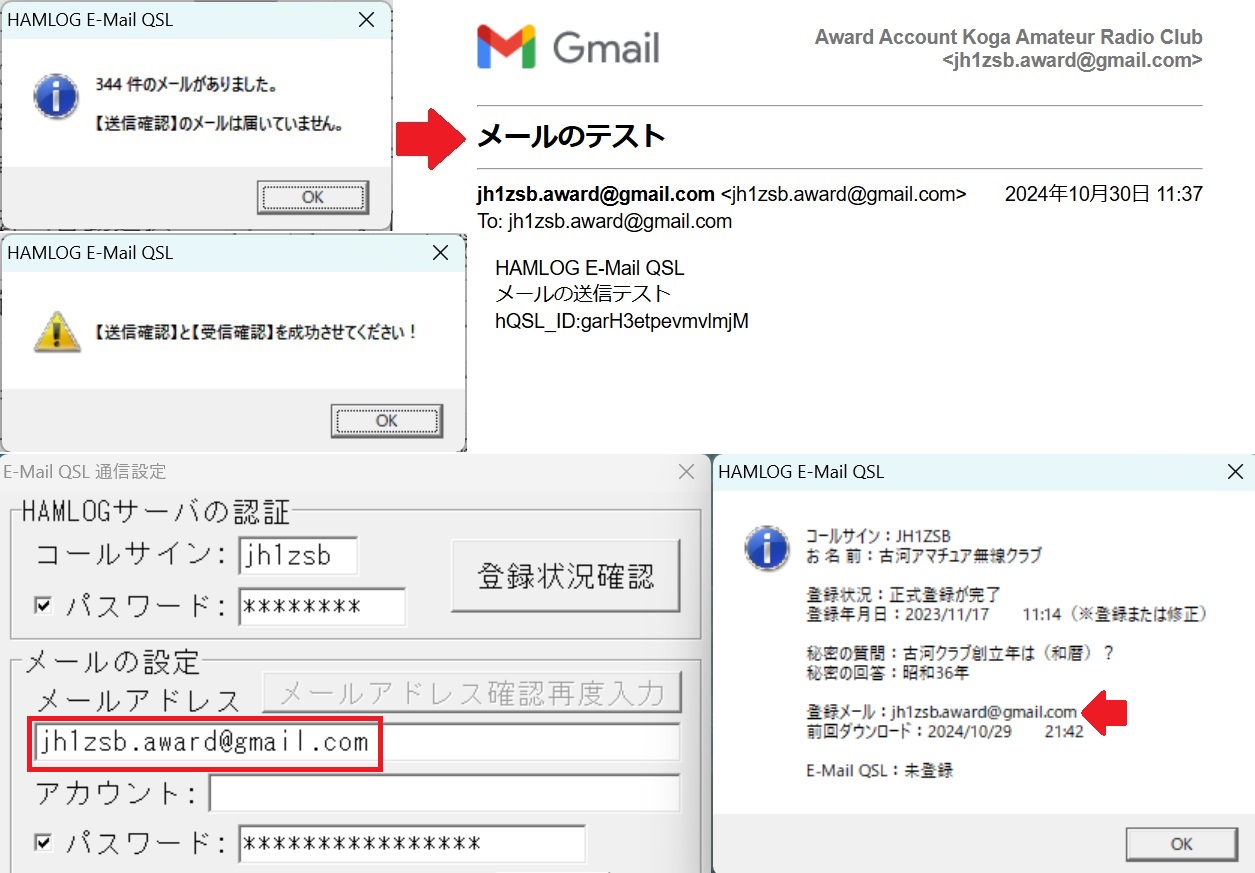
Task: Close the E-Mail QSL 通信設定 window
Action: coord(686,471)
